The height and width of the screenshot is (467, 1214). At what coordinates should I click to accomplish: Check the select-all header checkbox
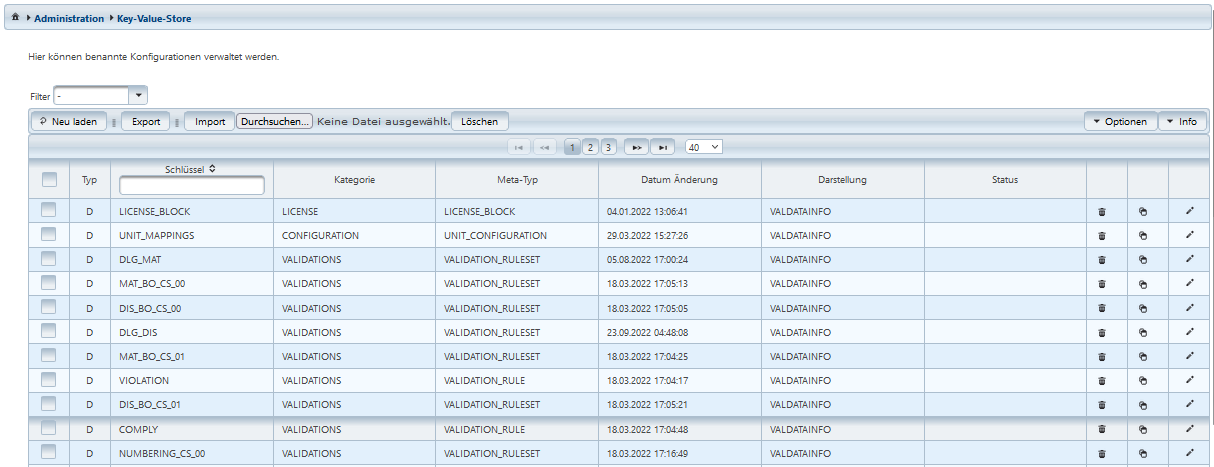point(49,180)
